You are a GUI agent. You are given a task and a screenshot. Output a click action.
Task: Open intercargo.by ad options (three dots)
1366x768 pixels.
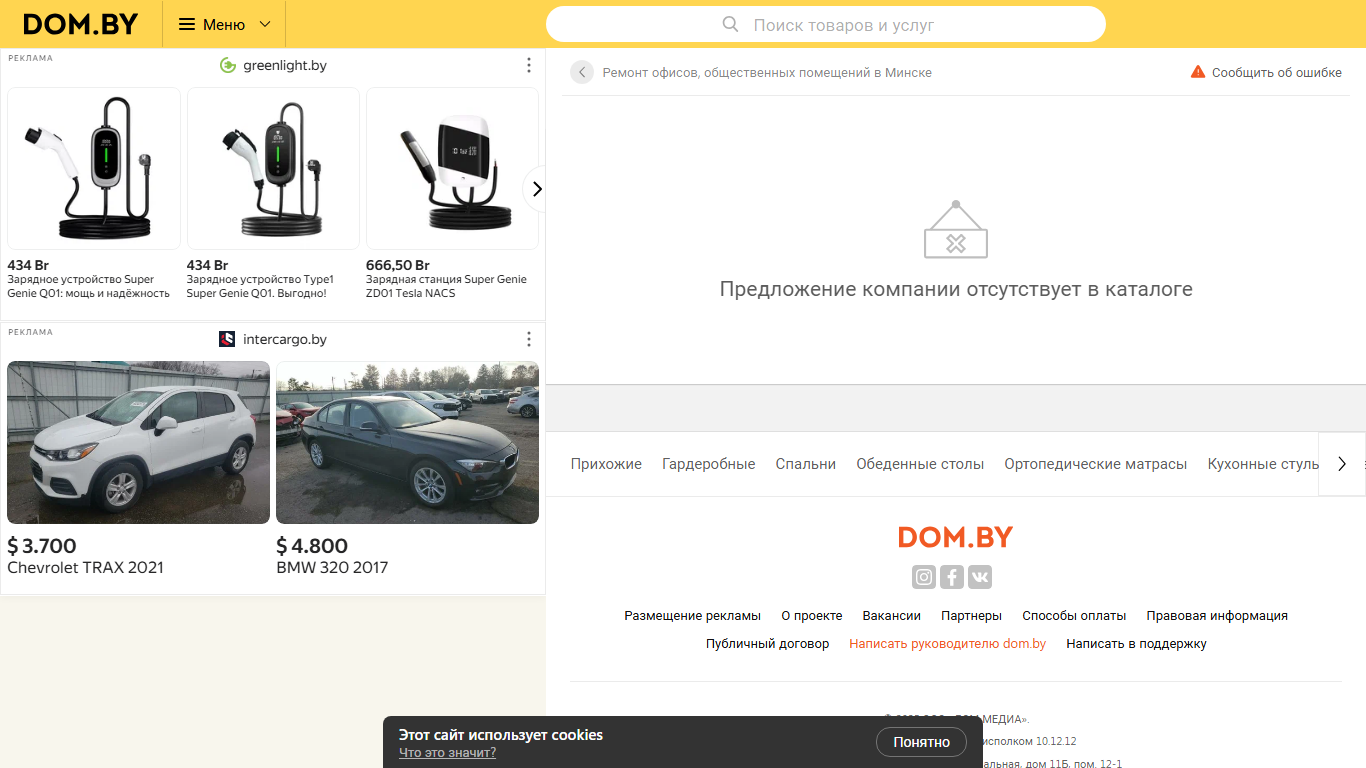click(529, 339)
